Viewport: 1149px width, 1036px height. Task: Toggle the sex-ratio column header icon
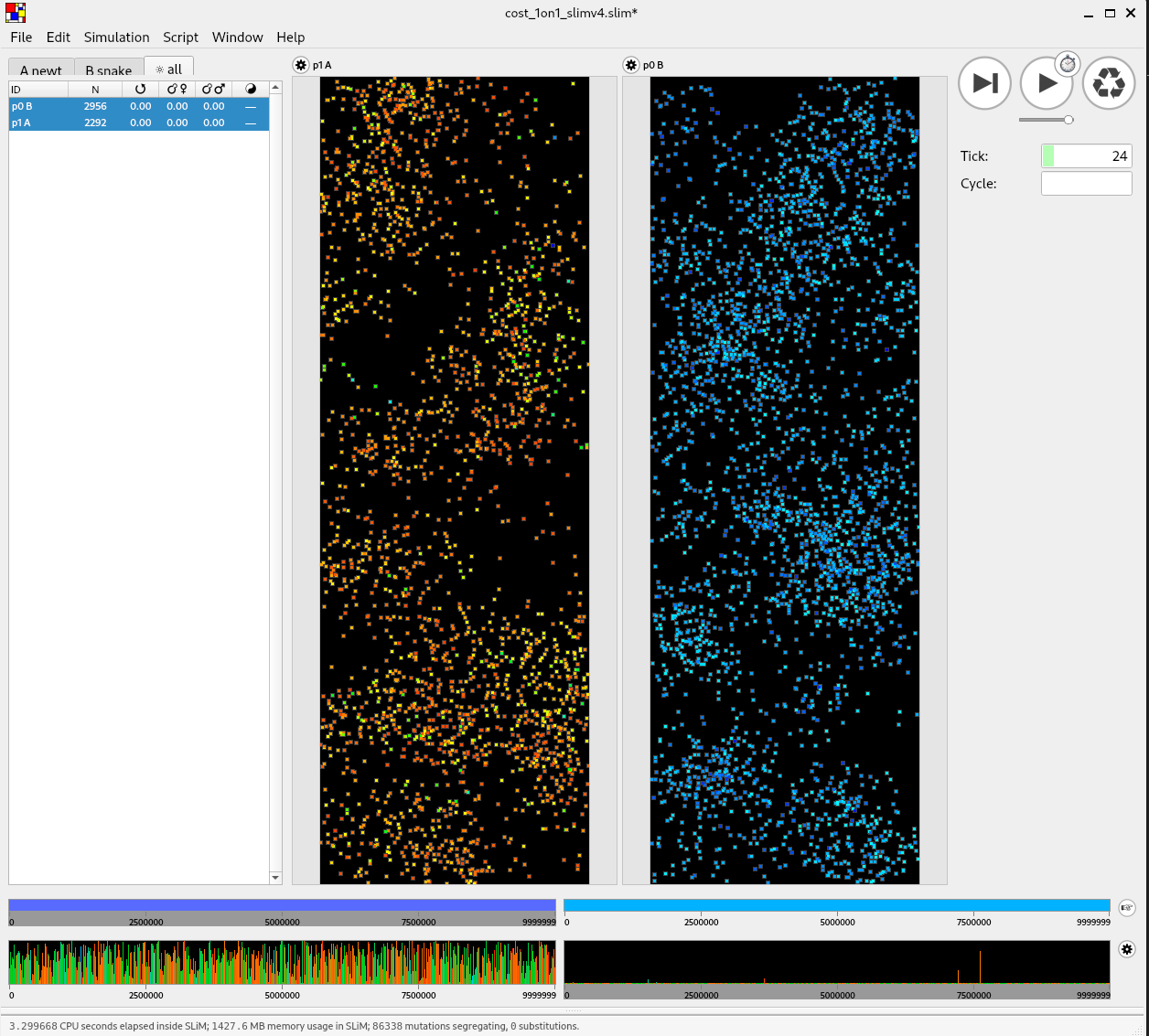[251, 89]
